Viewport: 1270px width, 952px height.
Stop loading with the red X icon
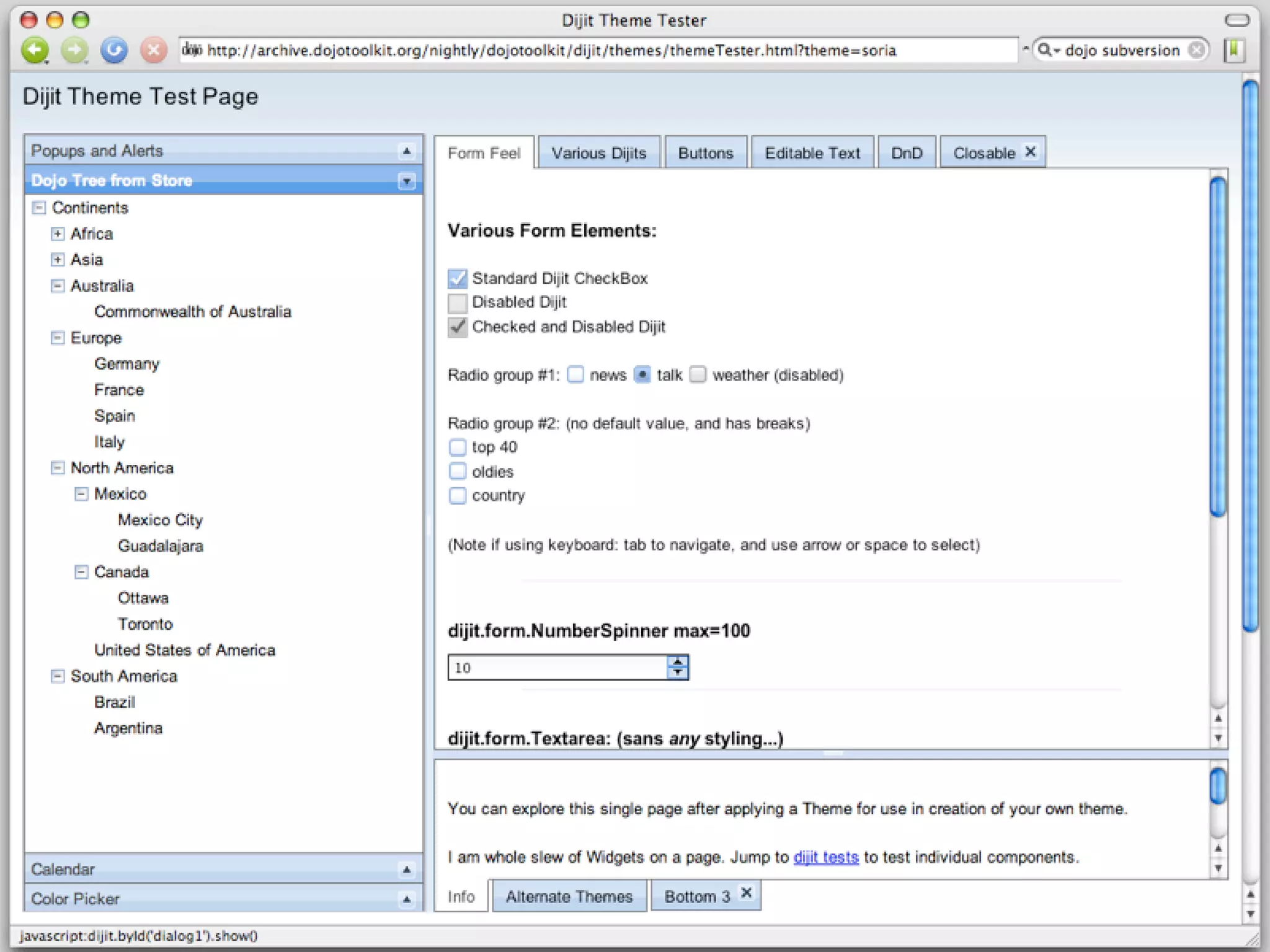point(153,51)
